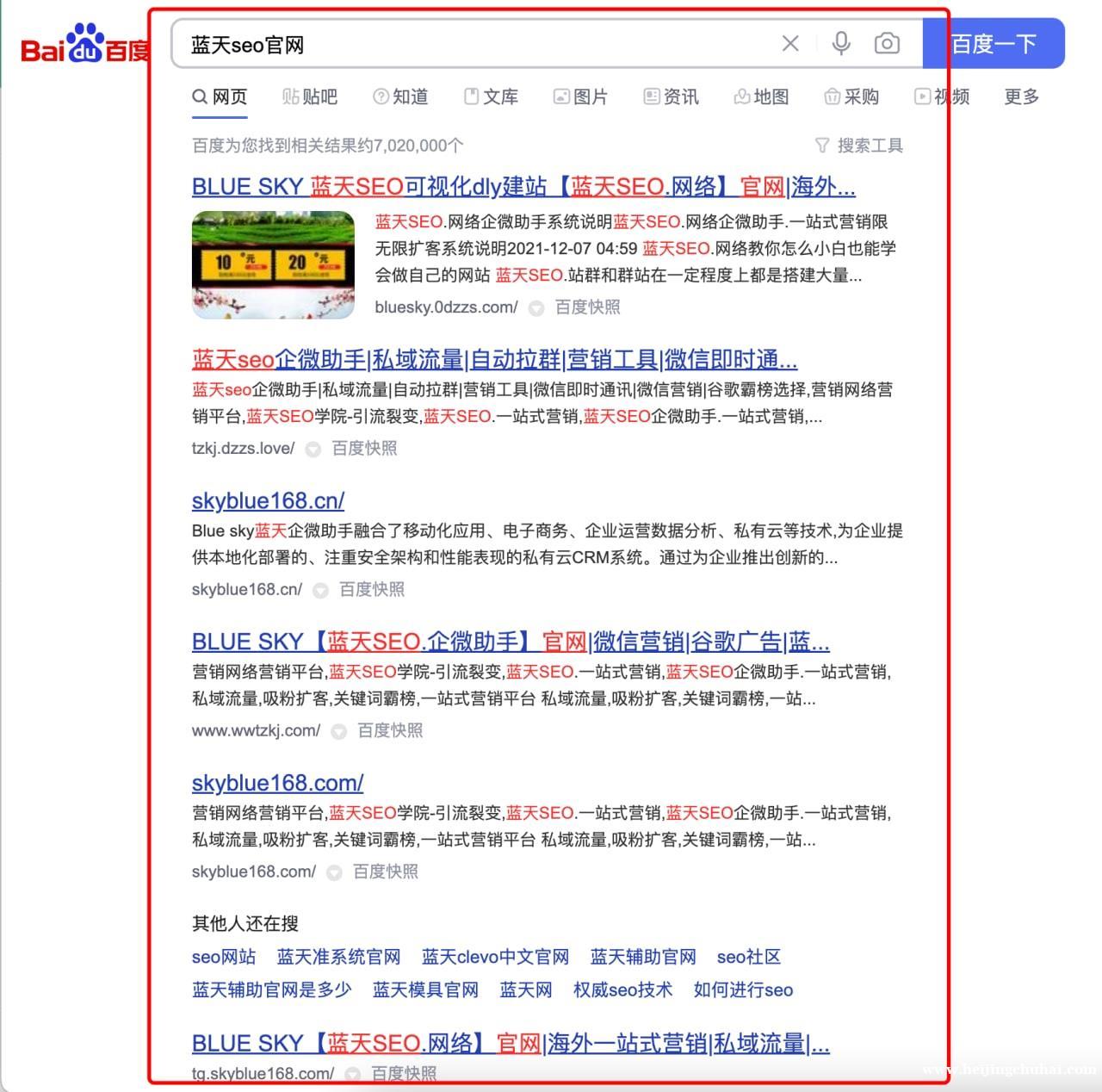Click the www.wwtzkj.com/ URL
This screenshot has width=1102, height=1092.
[x=256, y=730]
